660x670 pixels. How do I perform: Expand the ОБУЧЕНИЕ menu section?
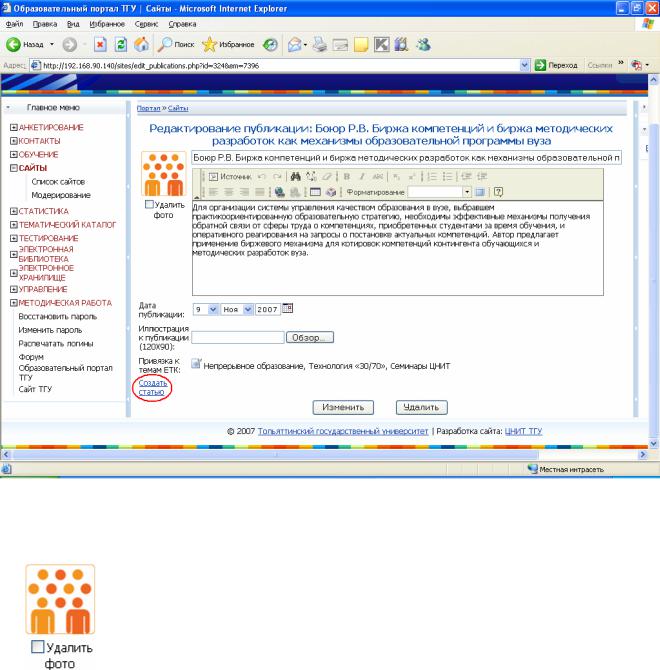14,155
